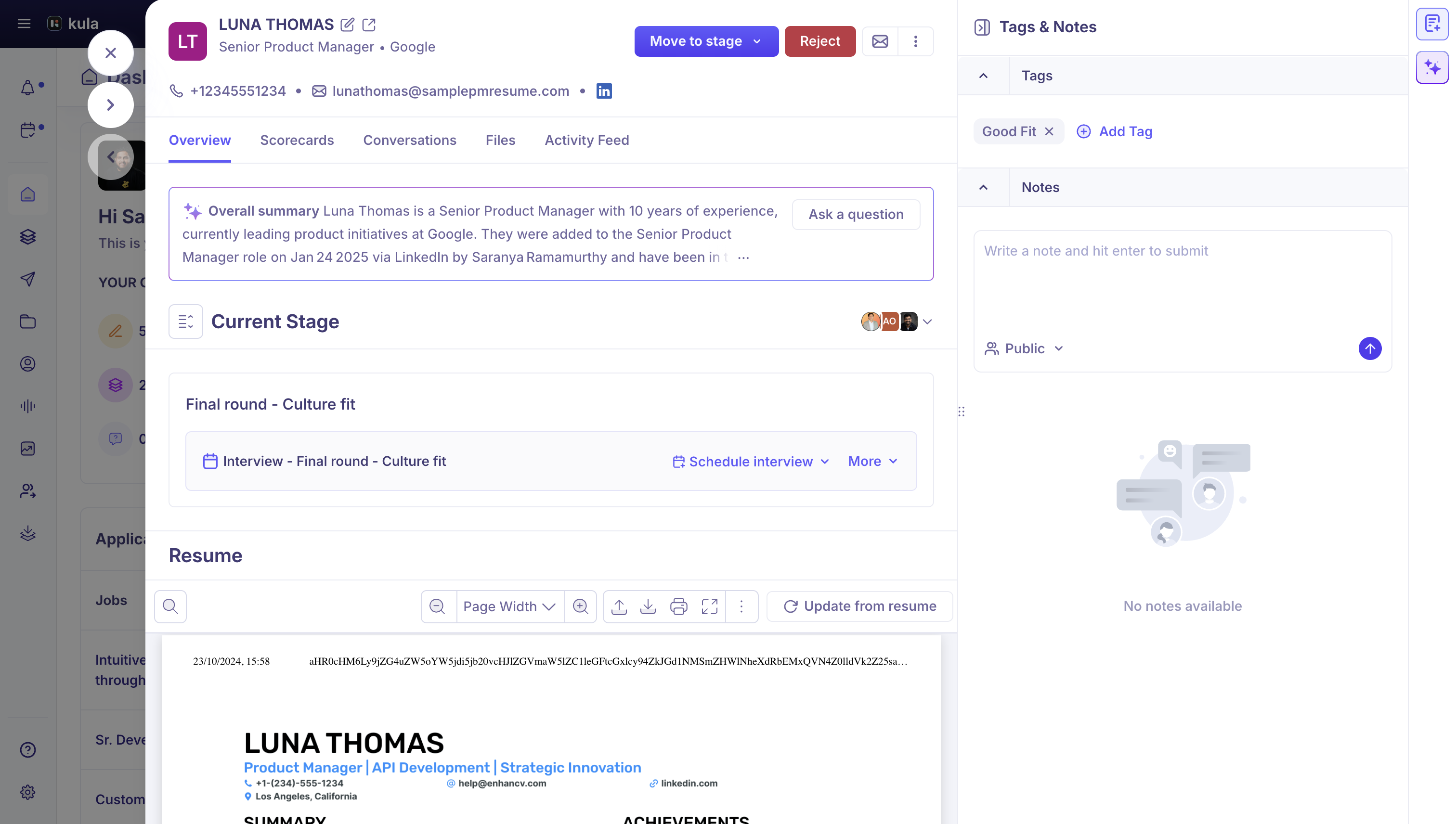Open notes panel icon at far right
This screenshot has height=824, width=1456.
click(x=1432, y=25)
